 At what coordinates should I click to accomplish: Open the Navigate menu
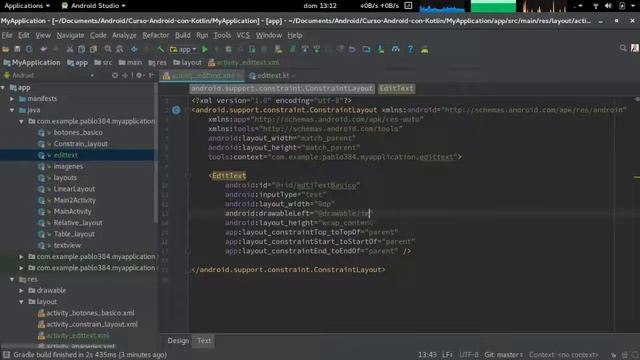pos(70,36)
